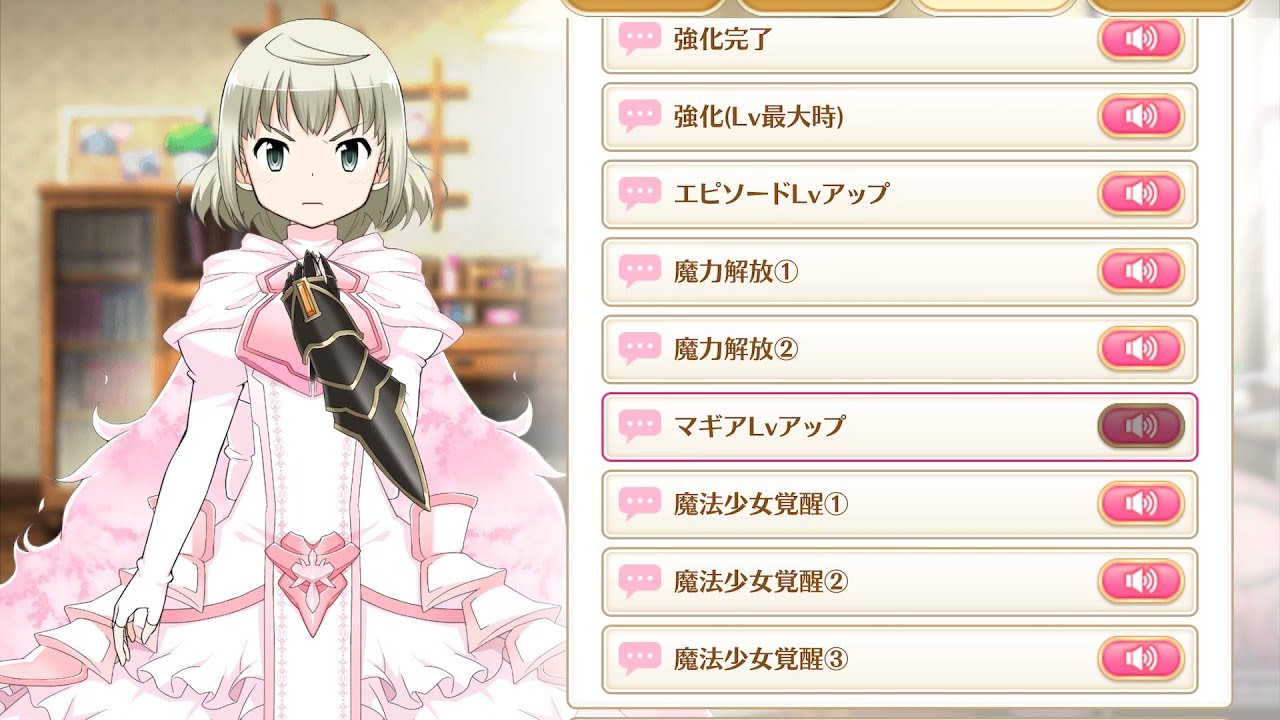The height and width of the screenshot is (720, 1280).
Task: Play 魔法少女覚醒③ with its speaker button
Action: click(x=1141, y=659)
